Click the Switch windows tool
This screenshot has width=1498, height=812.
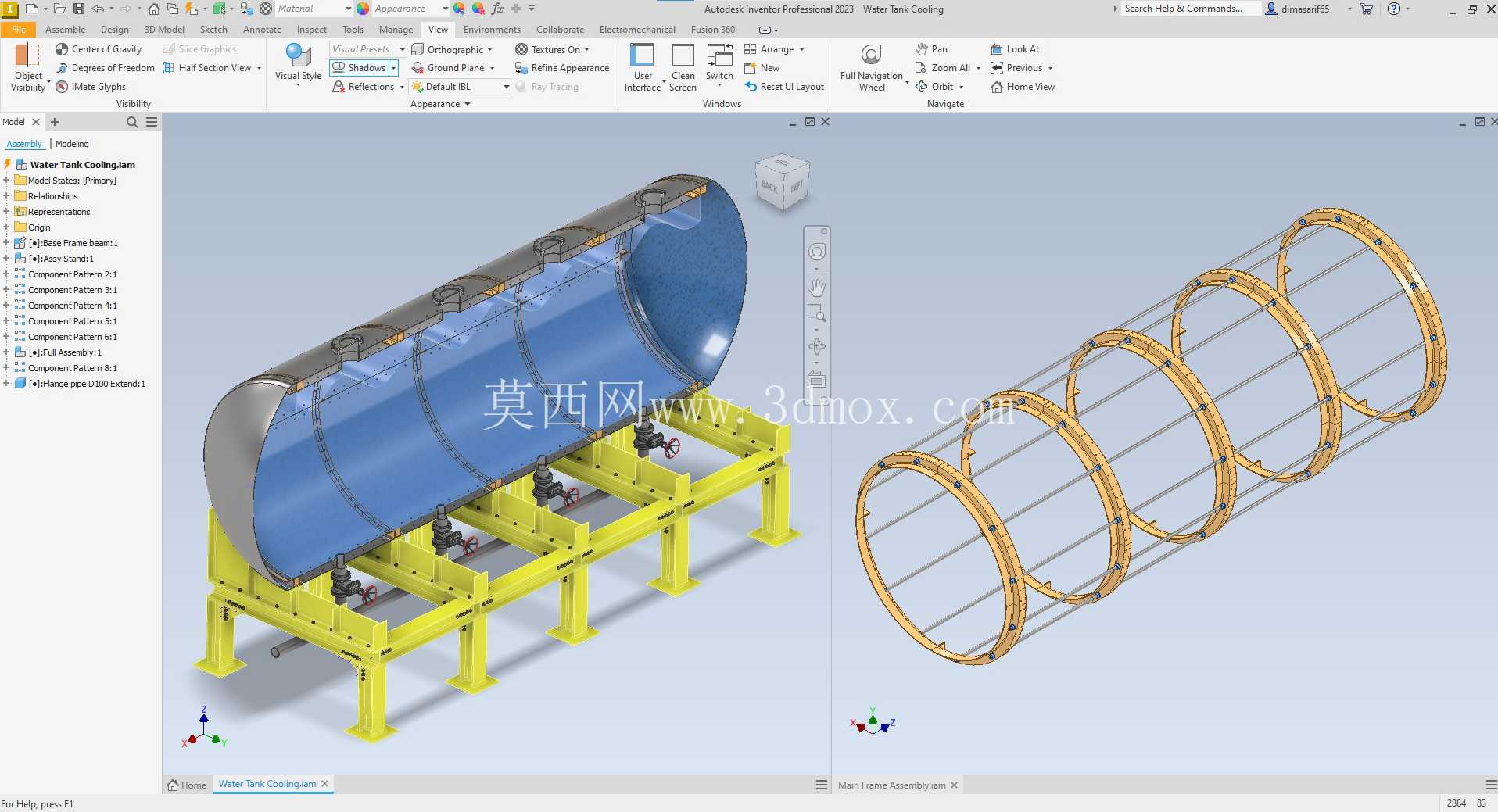click(719, 66)
